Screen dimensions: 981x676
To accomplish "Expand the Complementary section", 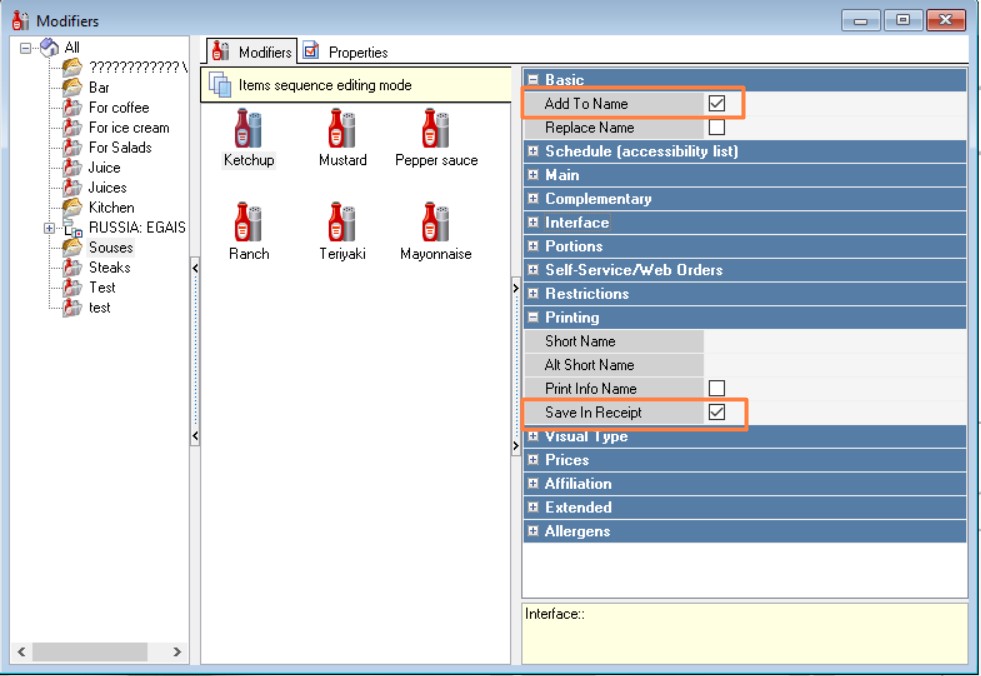I will tap(533, 198).
